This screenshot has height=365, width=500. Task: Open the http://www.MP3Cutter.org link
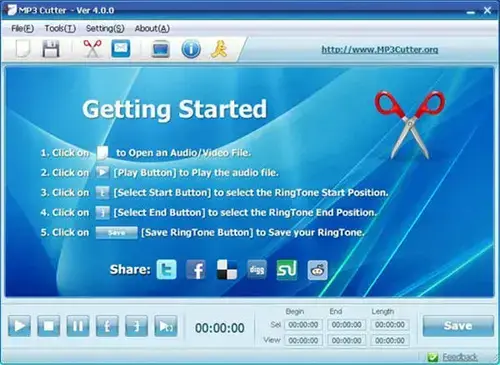click(x=380, y=50)
